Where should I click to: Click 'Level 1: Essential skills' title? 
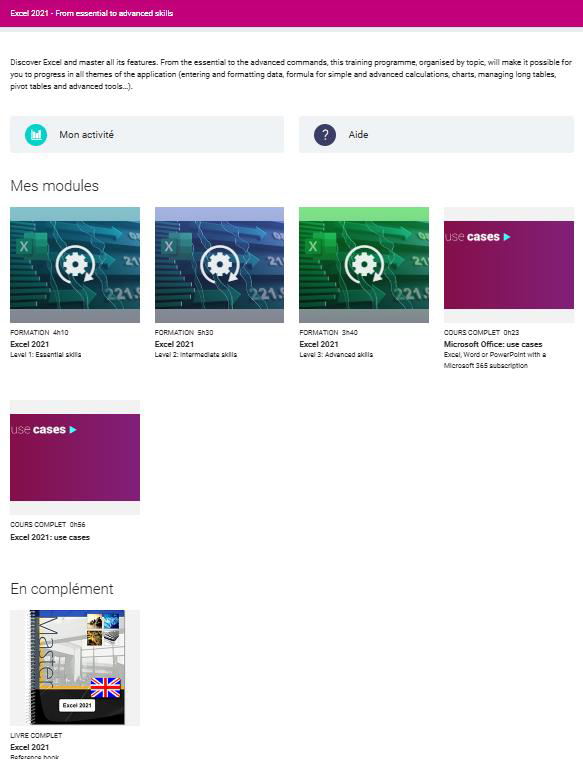click(x=46, y=355)
